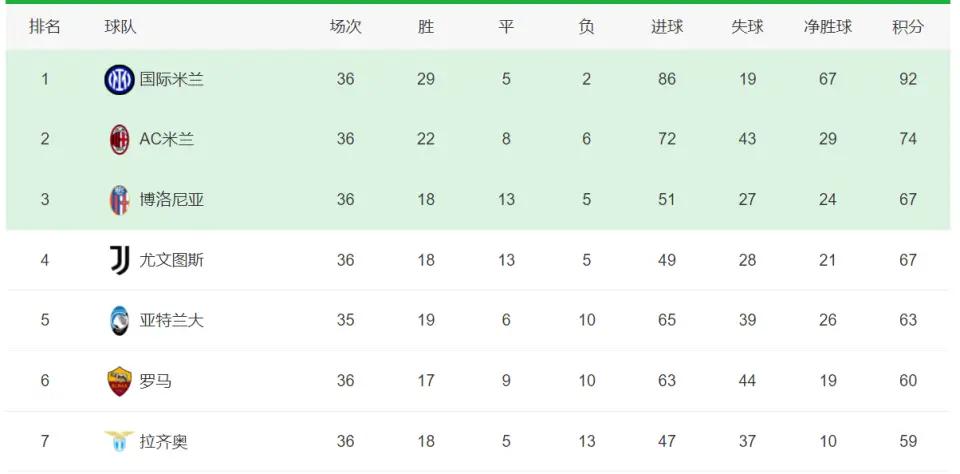960x474 pixels.
Task: Sort by the 积分 column header
Action: pyautogui.click(x=908, y=27)
